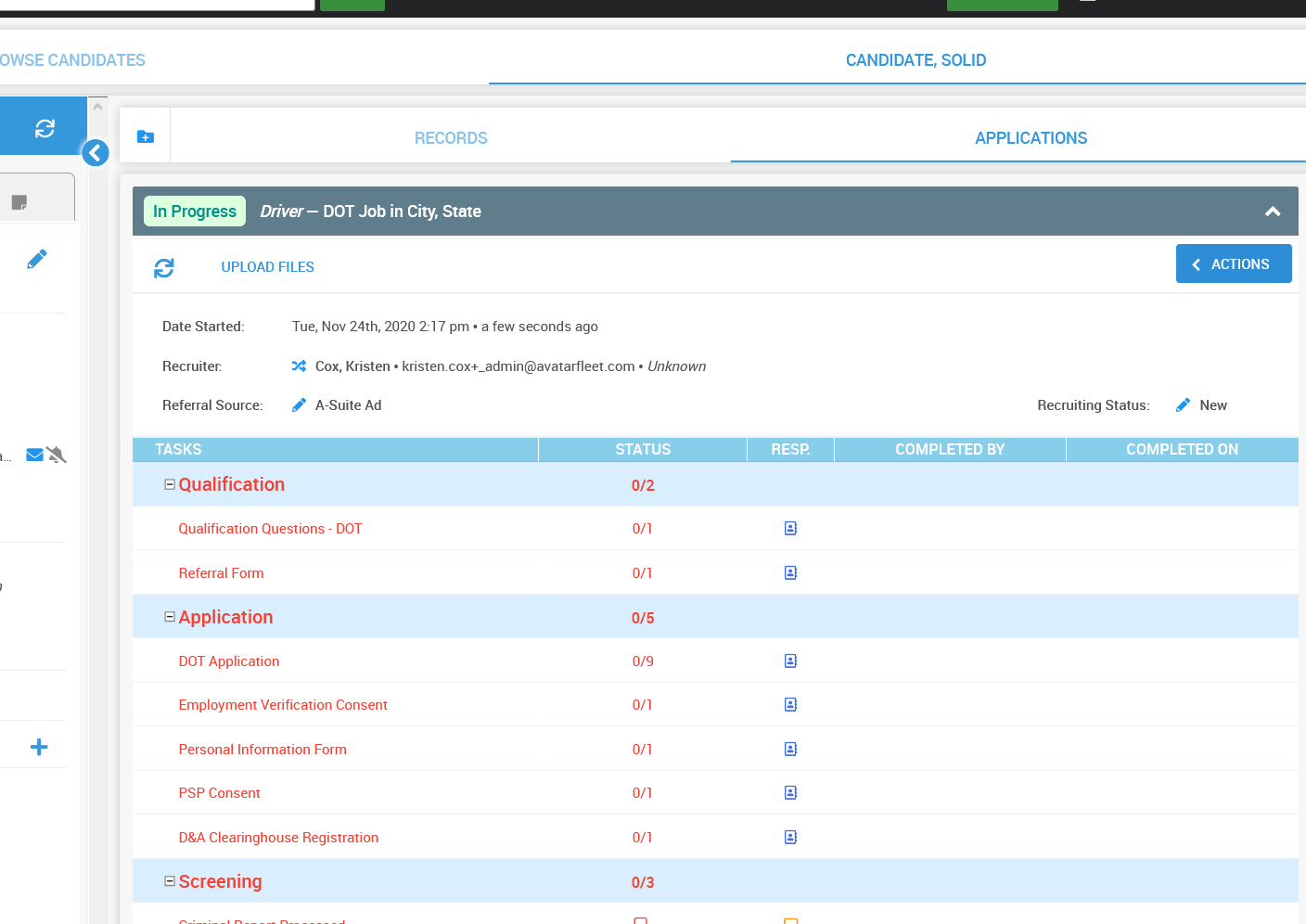Click the DOT Application 0/9 status

643,661
